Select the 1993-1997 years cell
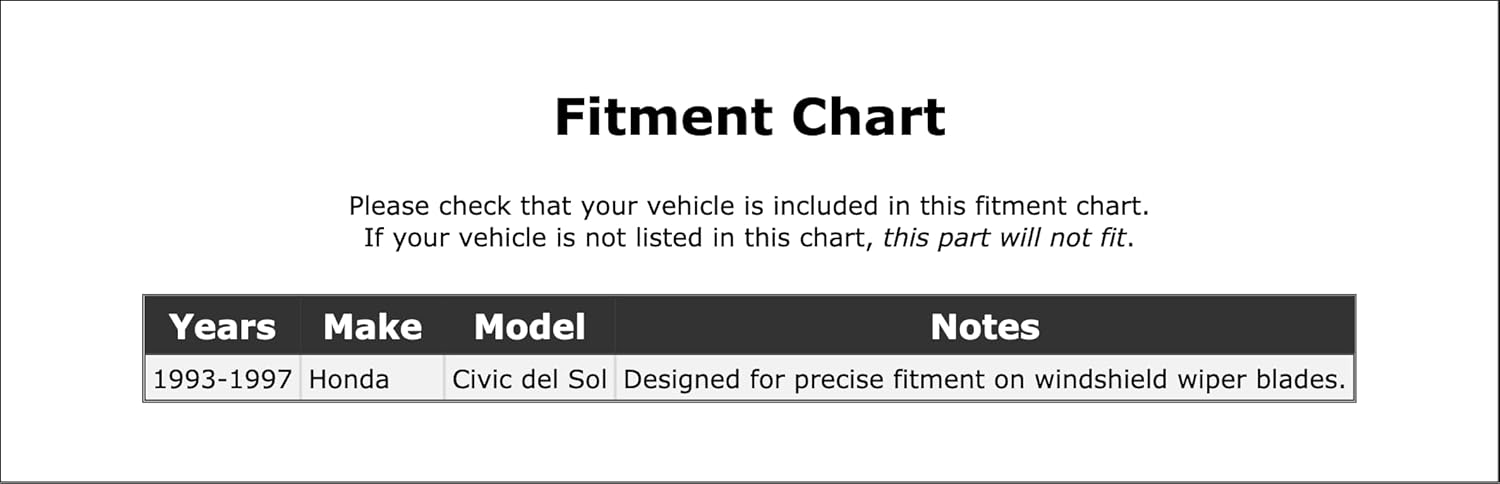The height and width of the screenshot is (484, 1500). [x=222, y=380]
